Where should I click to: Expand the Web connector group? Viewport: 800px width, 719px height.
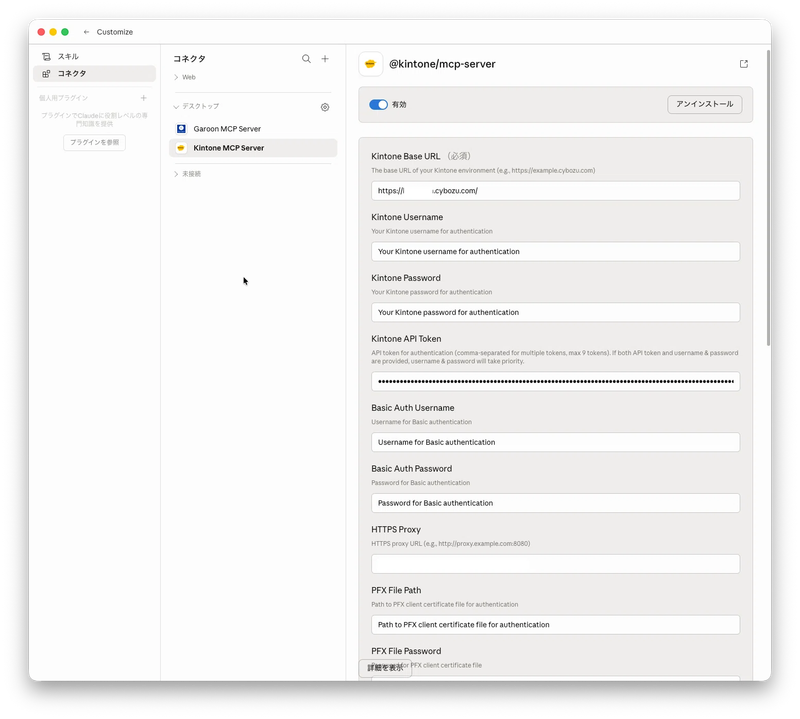[x=185, y=77]
